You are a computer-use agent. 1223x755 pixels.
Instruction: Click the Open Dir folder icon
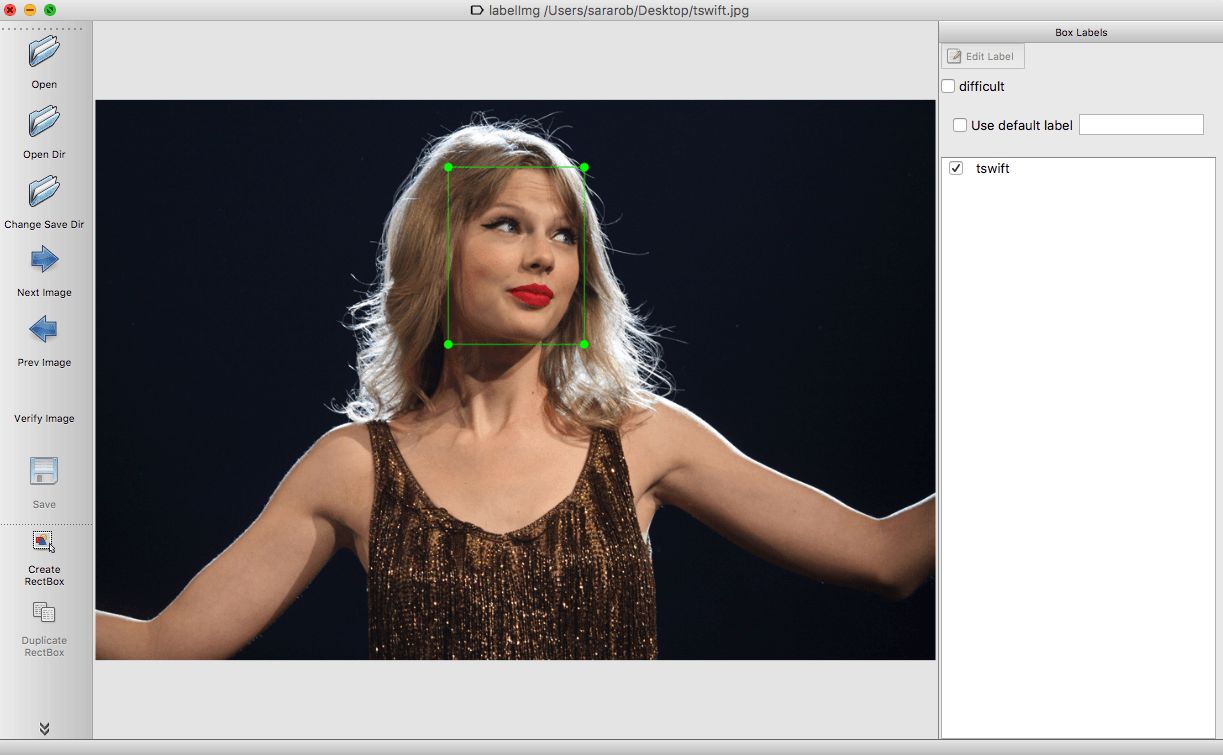point(44,121)
